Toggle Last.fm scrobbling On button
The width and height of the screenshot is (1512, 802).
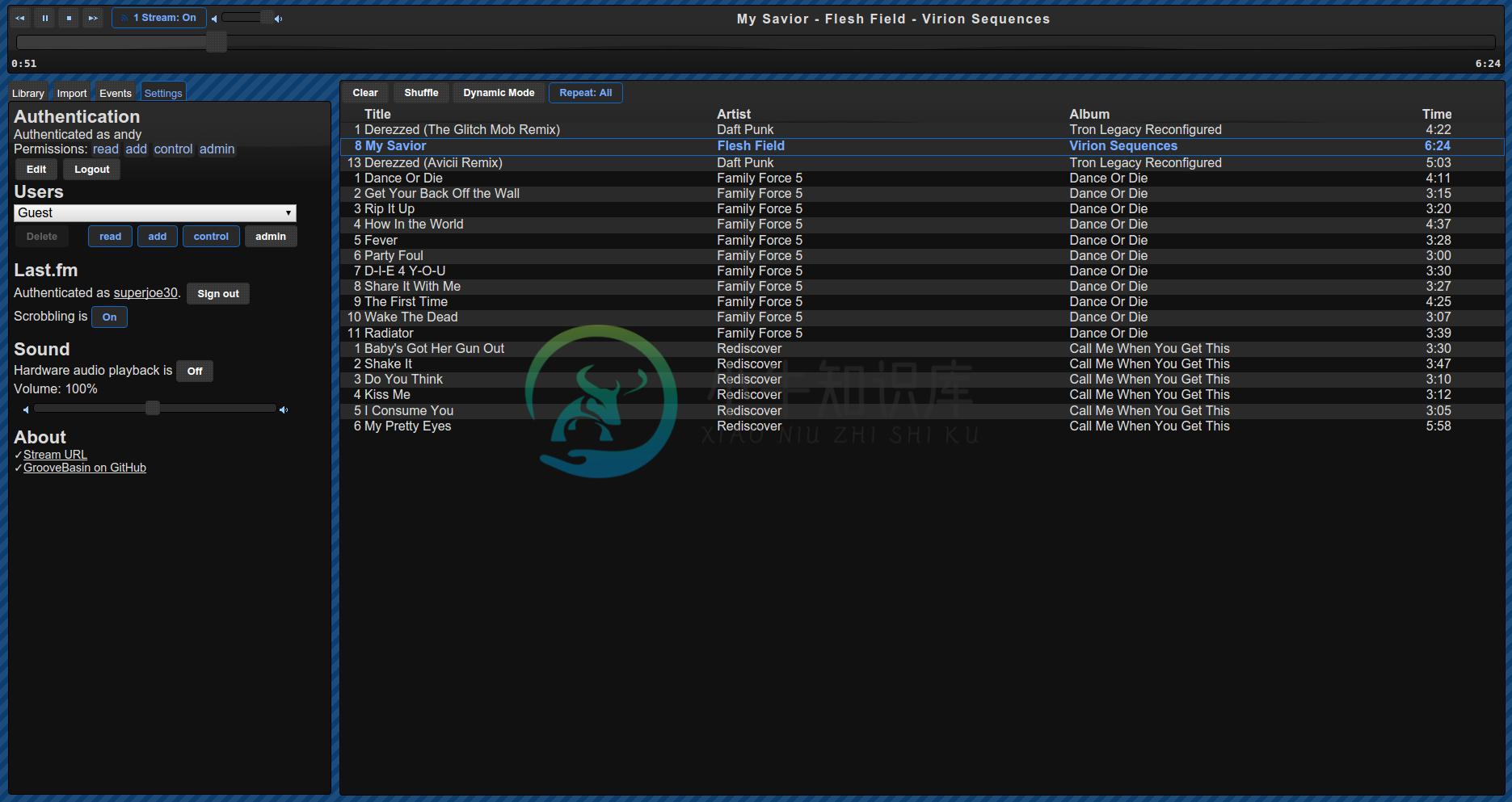tap(109, 317)
